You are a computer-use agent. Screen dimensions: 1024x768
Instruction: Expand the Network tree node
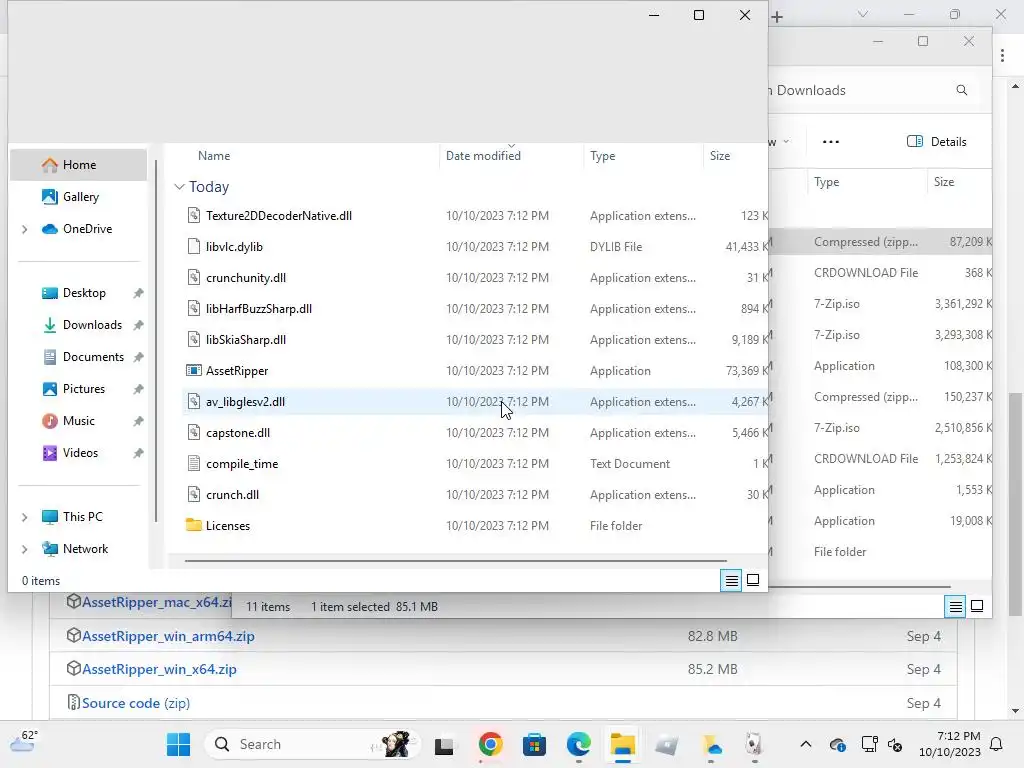pyautogui.click(x=25, y=549)
